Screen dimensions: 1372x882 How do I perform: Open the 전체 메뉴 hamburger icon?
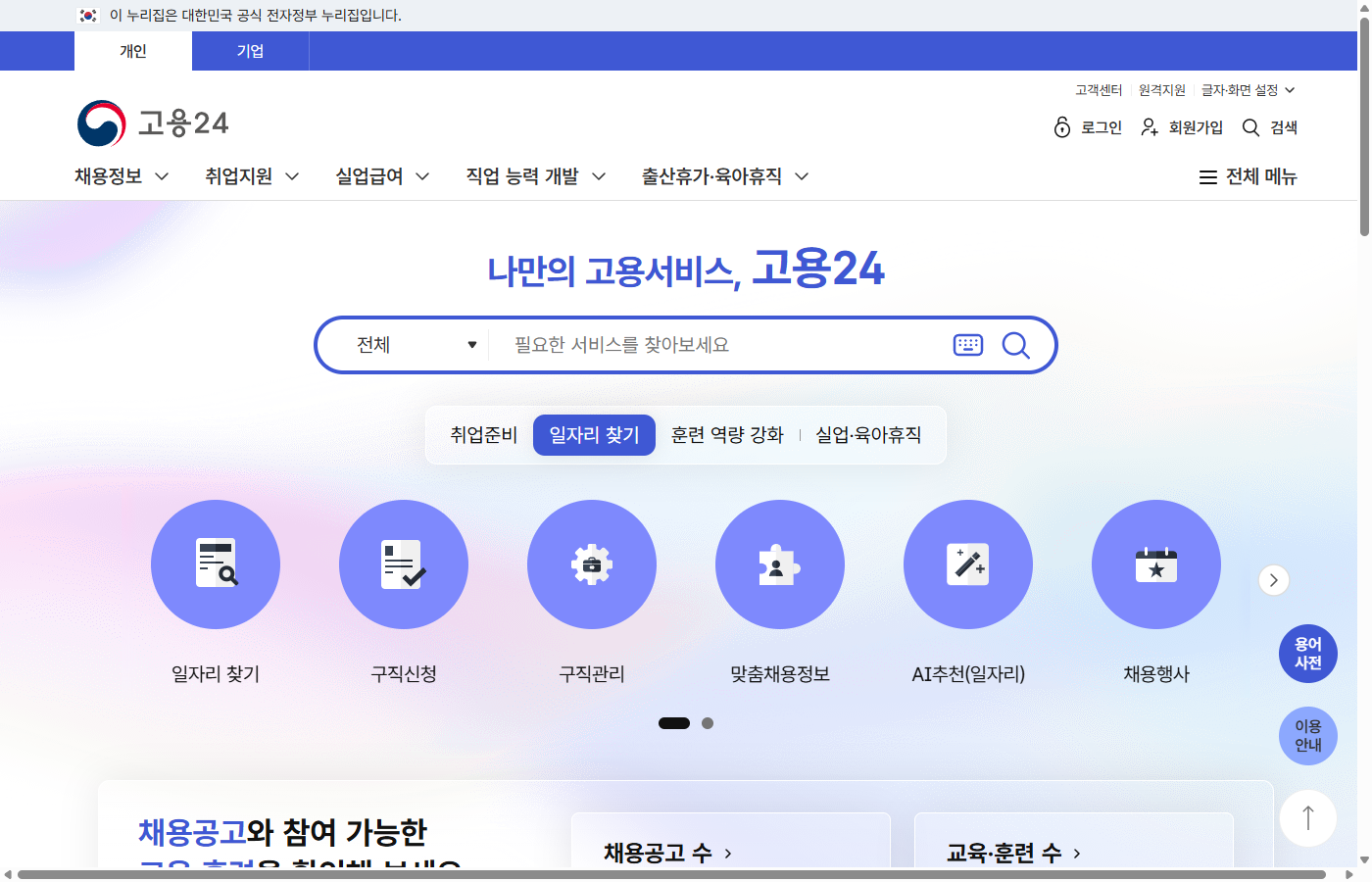pos(1206,176)
